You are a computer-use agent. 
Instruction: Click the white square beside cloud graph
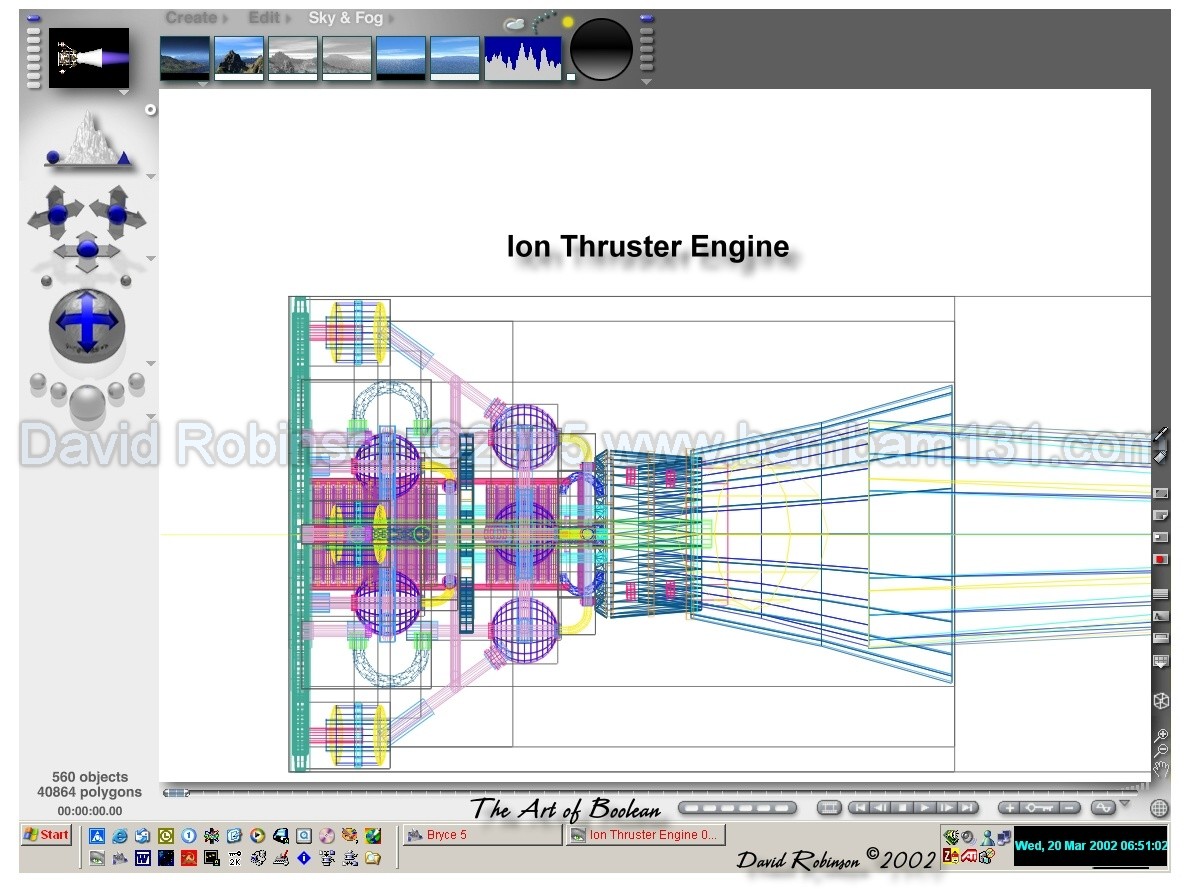[x=571, y=76]
